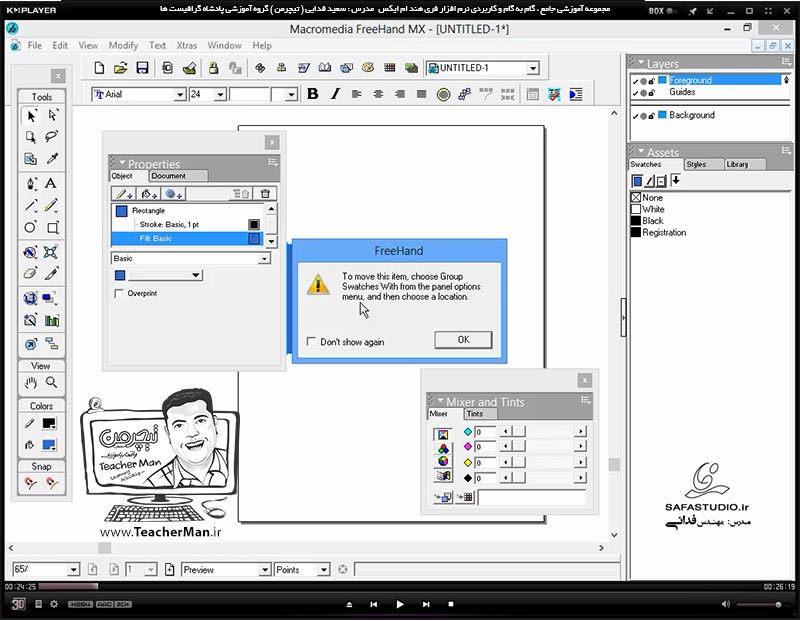Check the Overprint checkbox
800x621 pixels.
pos(119,293)
